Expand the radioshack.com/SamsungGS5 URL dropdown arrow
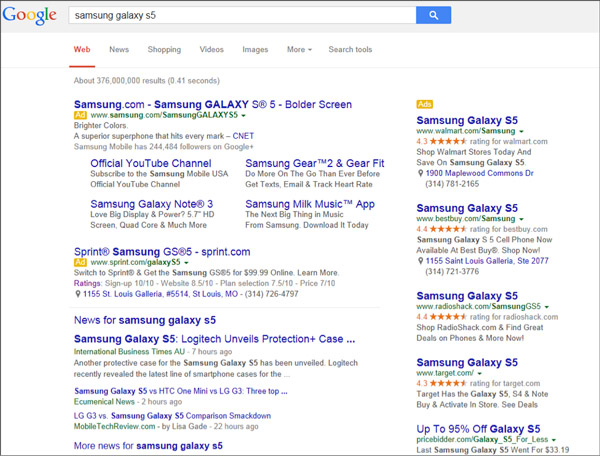The width and height of the screenshot is (600, 456). point(547,307)
